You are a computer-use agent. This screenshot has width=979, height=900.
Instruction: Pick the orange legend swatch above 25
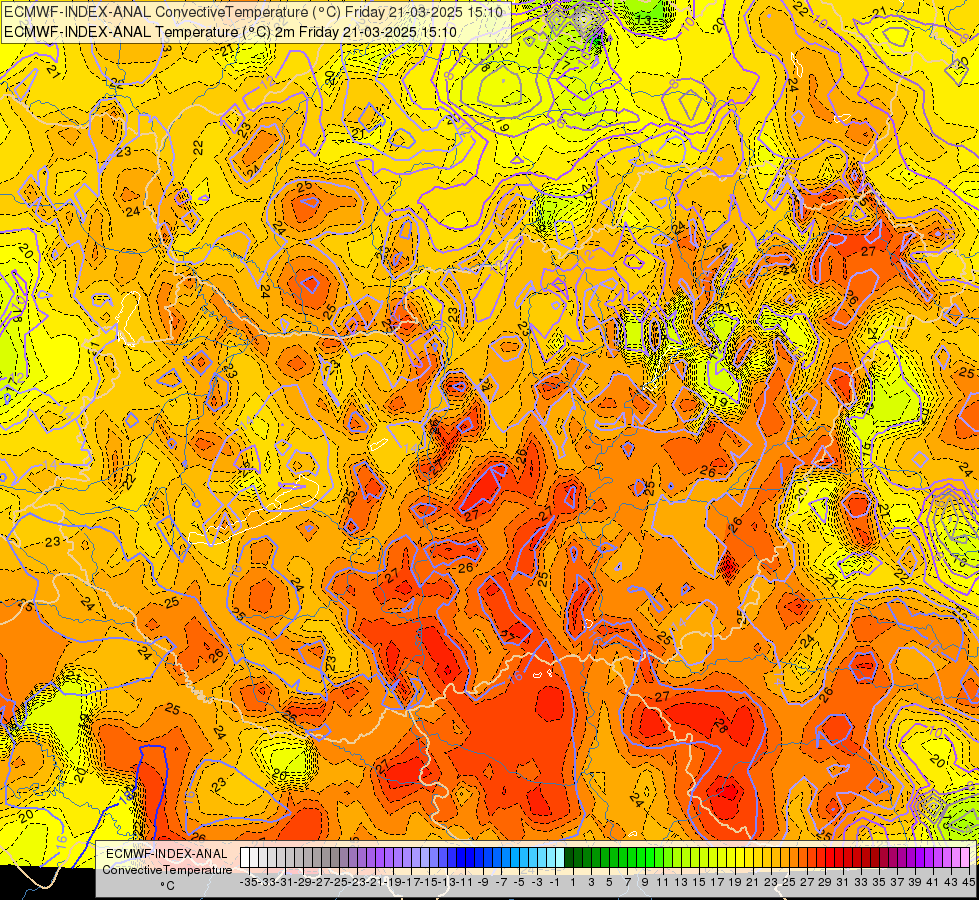[x=785, y=857]
